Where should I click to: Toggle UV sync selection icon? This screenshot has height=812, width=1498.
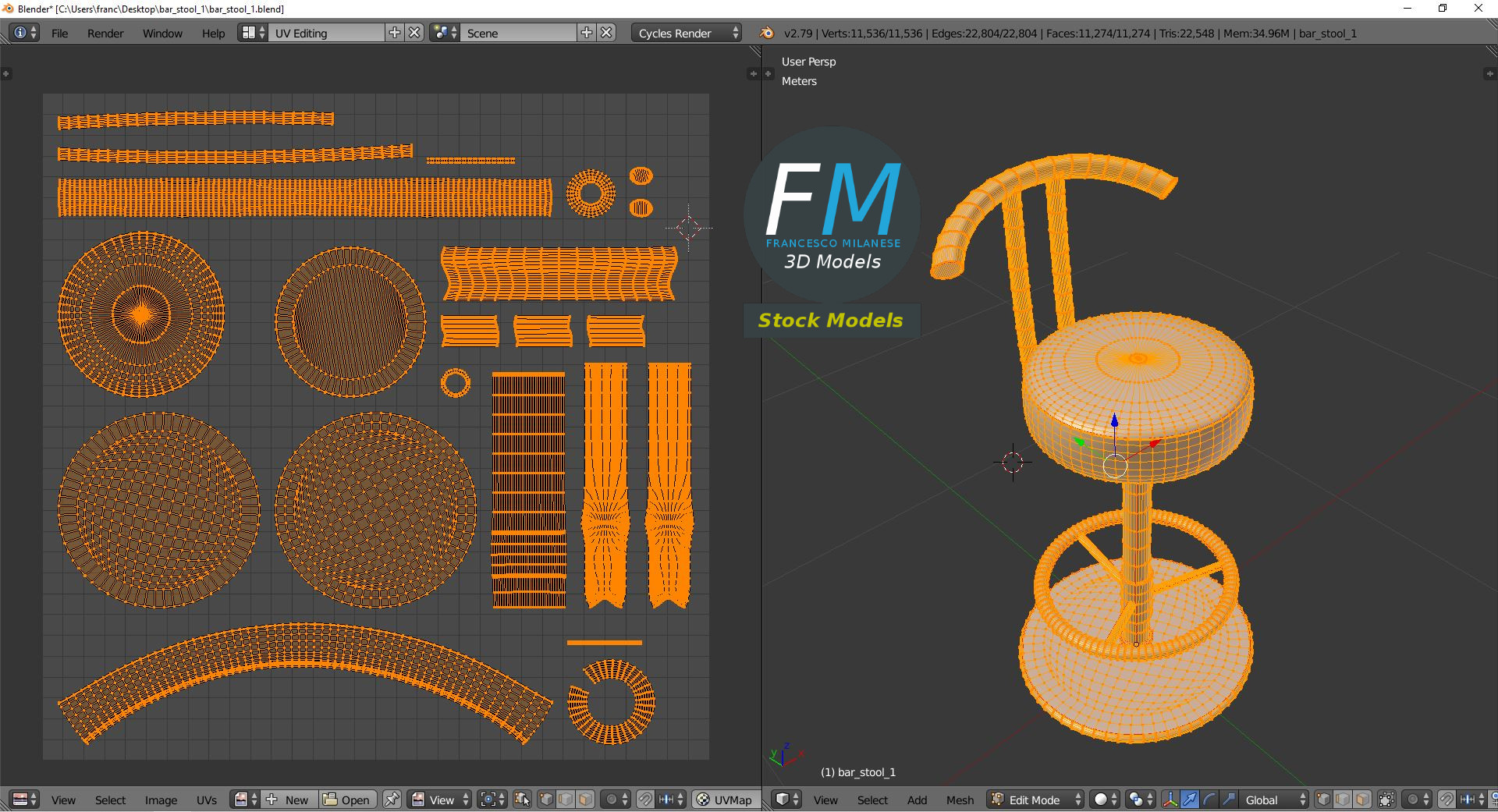pos(523,800)
